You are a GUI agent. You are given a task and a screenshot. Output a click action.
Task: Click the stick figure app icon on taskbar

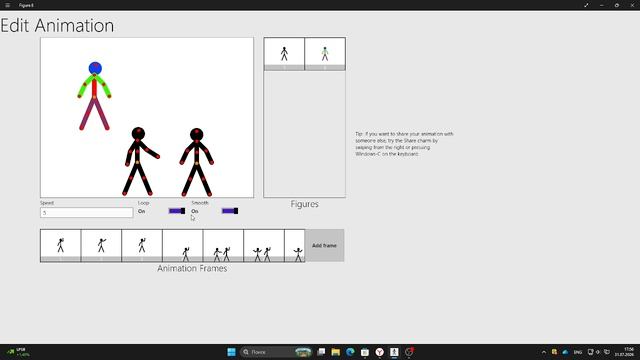(394, 352)
